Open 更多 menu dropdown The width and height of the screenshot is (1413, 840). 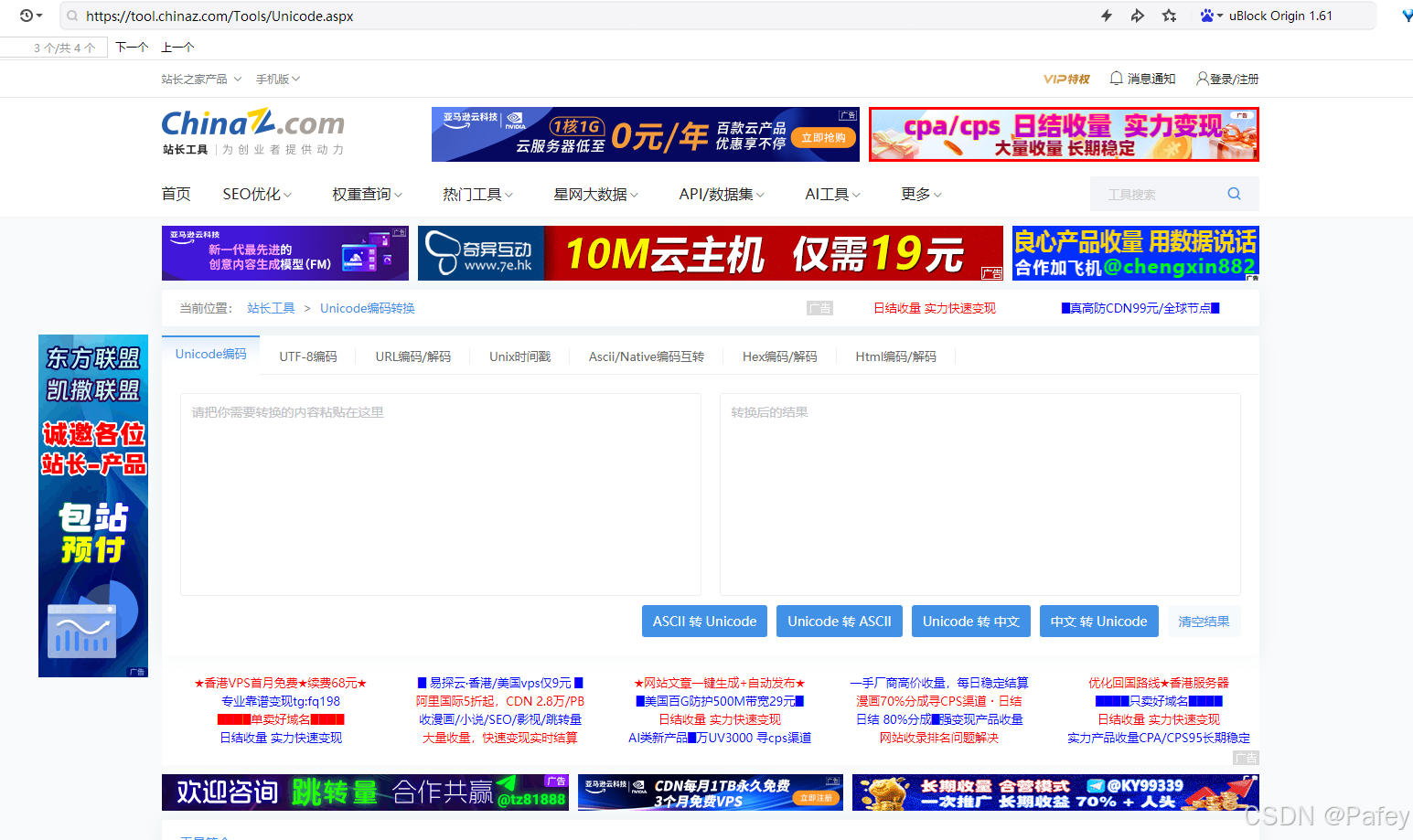point(921,194)
